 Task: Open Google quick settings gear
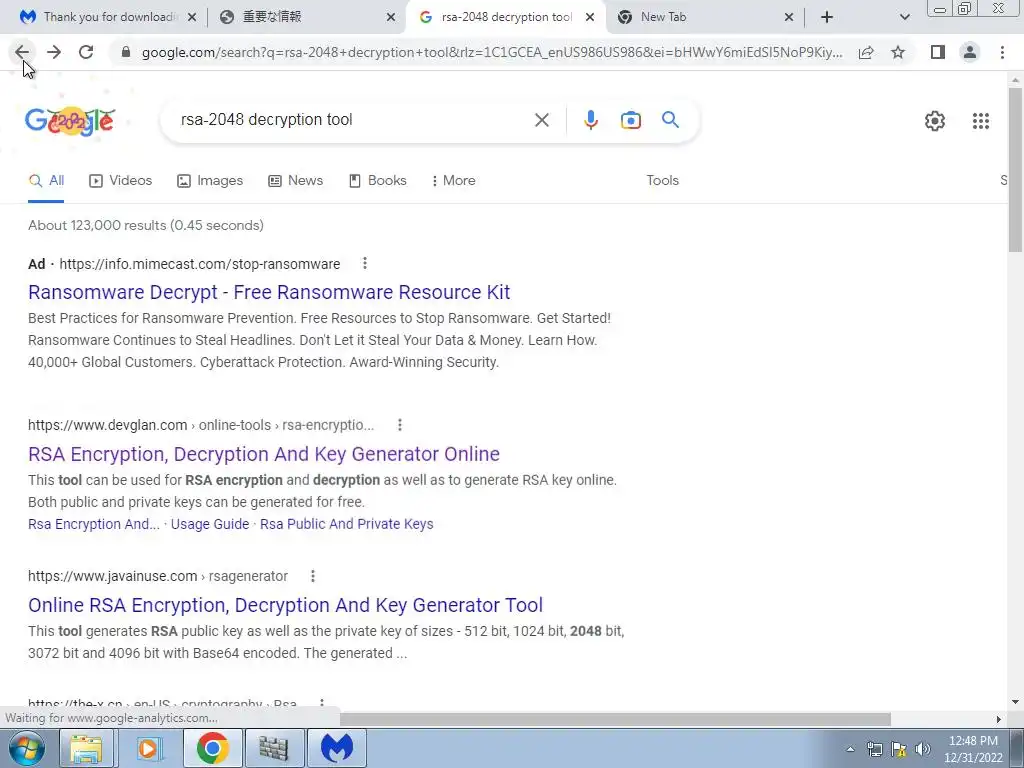(x=935, y=121)
